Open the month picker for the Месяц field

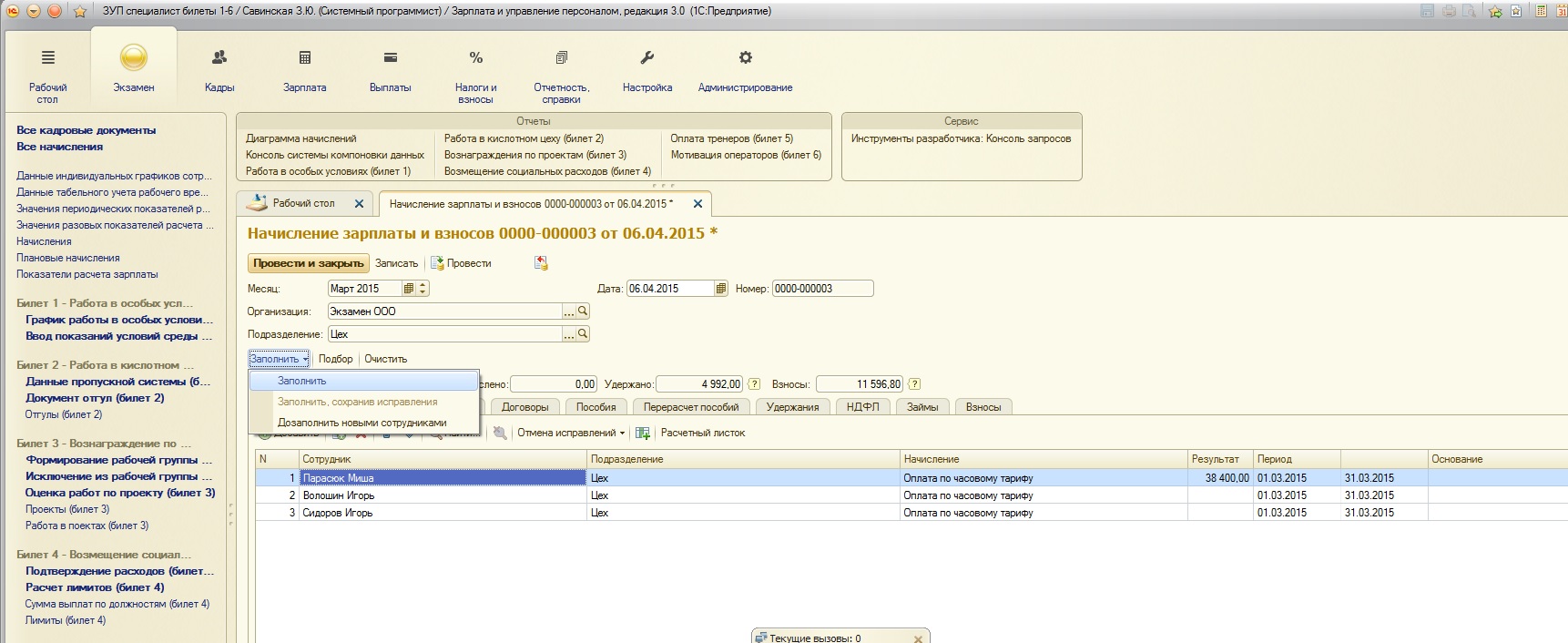click(409, 289)
